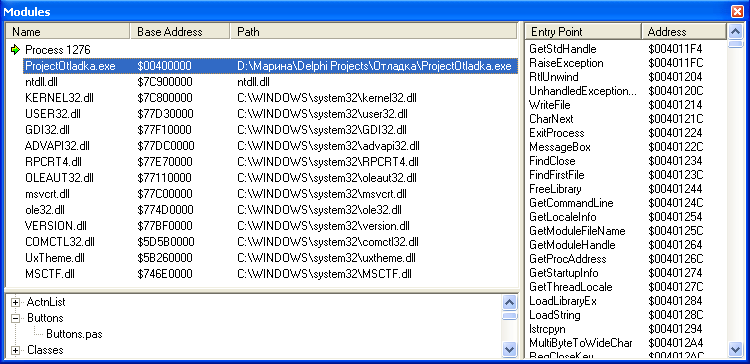Select the GetStartupInfo entry point
This screenshot has height=364, width=750.
[564, 273]
